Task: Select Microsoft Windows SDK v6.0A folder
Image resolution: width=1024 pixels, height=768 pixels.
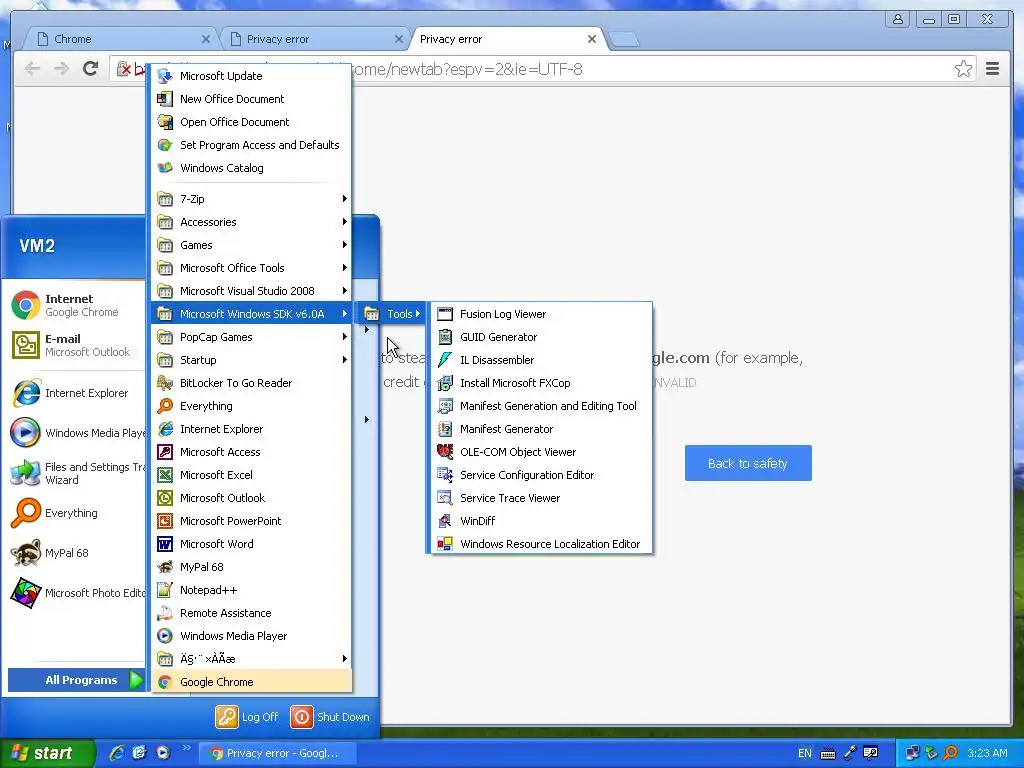Action: click(x=251, y=314)
